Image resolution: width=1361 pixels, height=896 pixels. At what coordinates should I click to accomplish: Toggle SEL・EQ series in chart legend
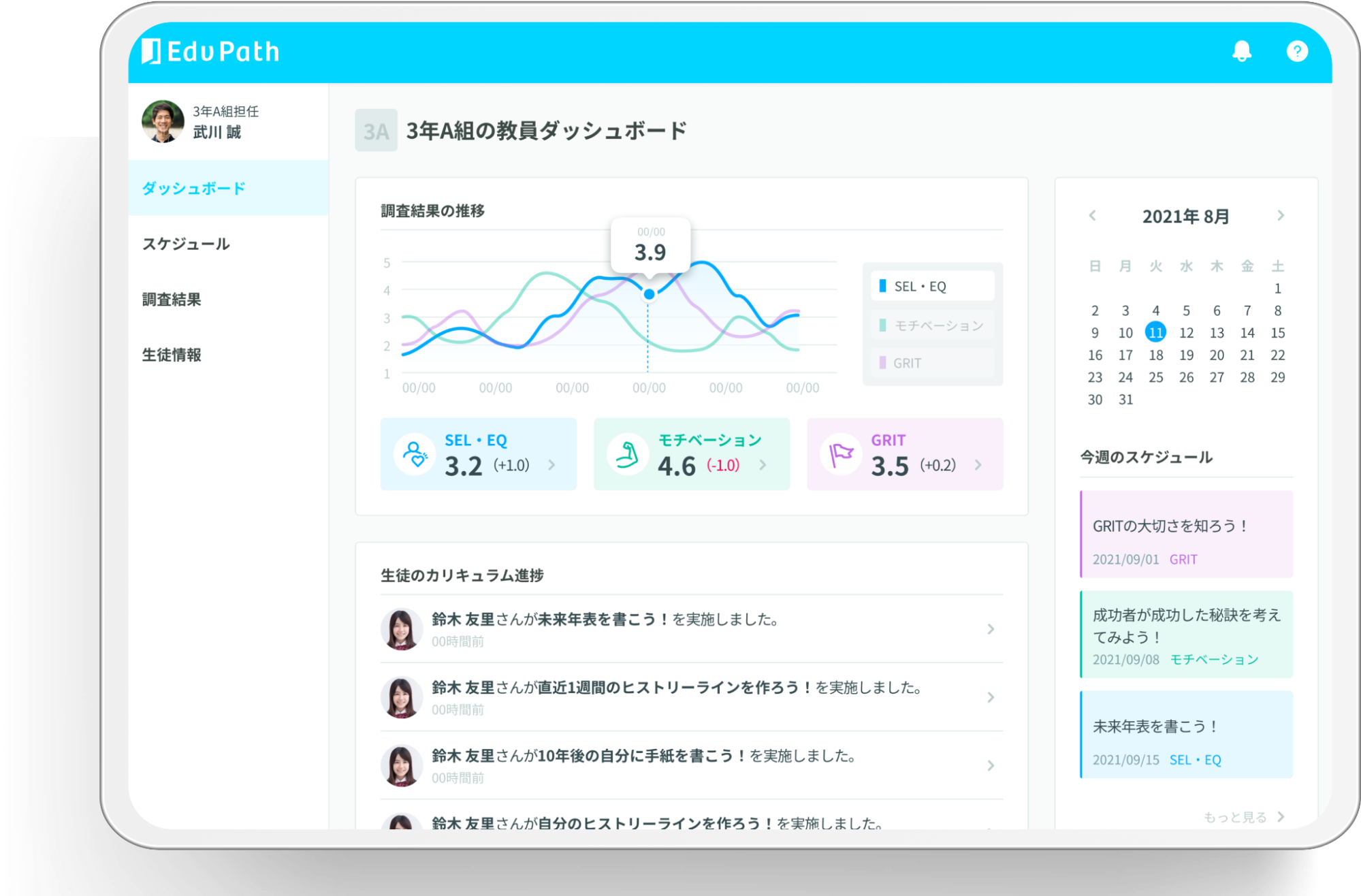click(x=932, y=286)
